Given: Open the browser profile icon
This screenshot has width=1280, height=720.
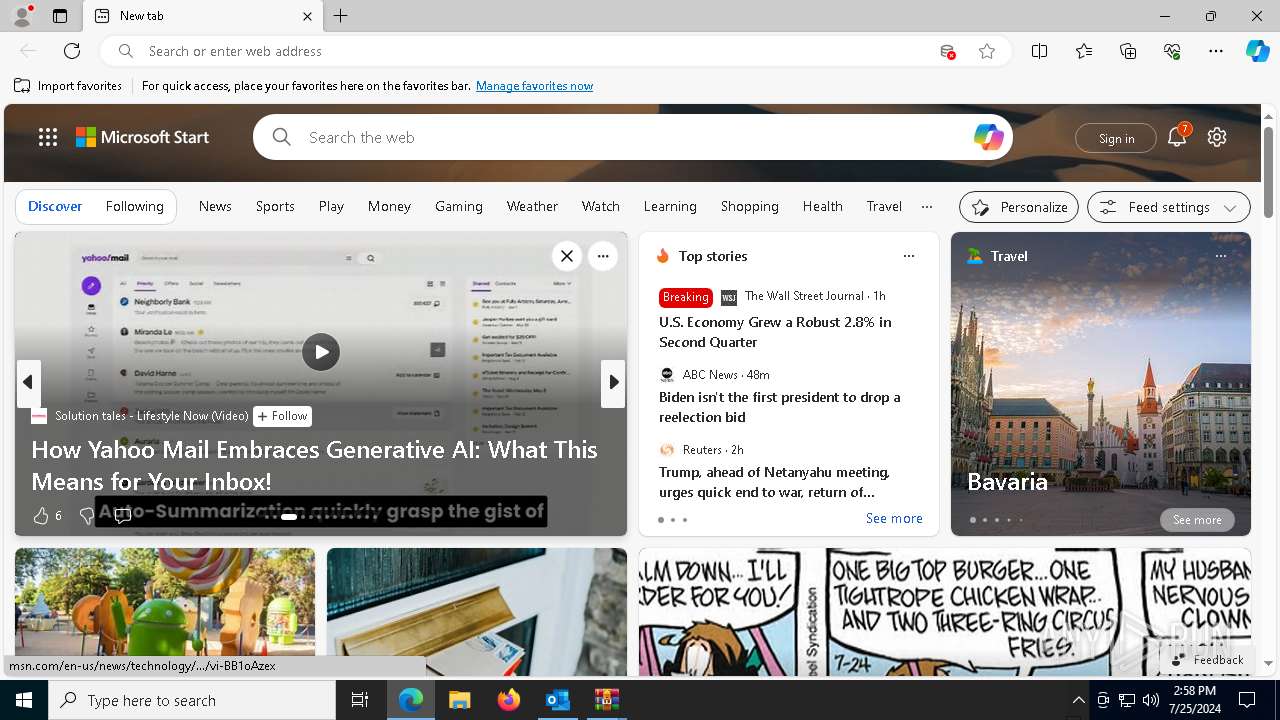Looking at the screenshot, I should pos(22,16).
